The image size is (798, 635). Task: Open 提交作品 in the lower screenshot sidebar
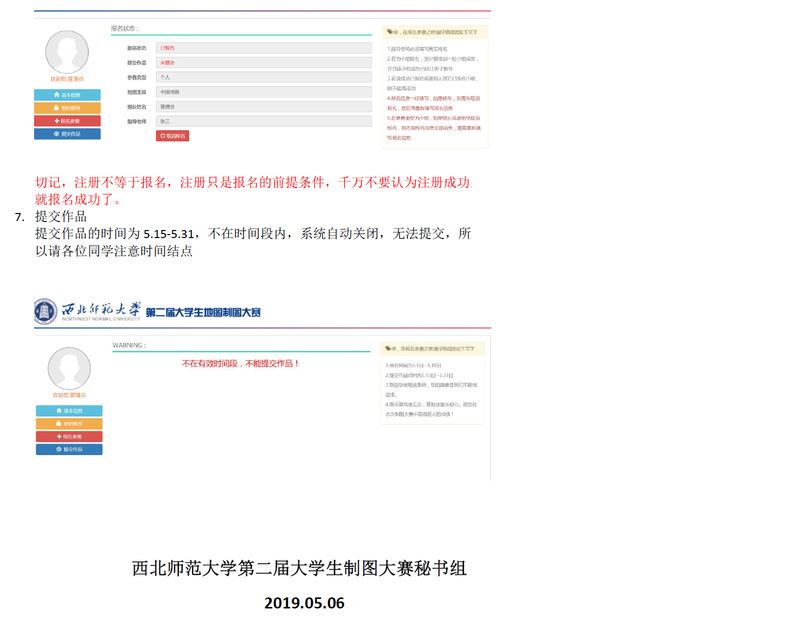(69, 450)
